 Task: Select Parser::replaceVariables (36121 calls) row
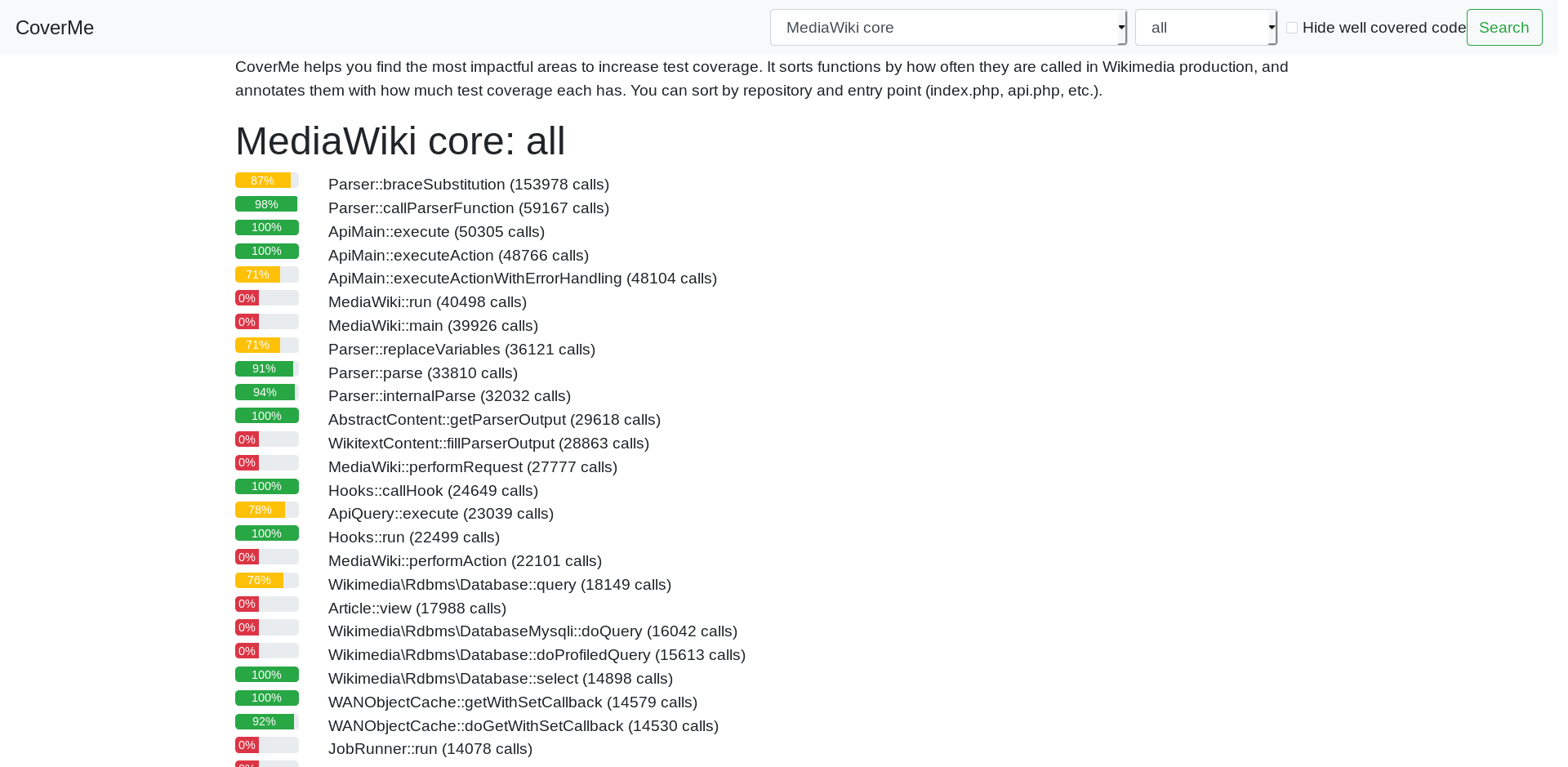click(x=461, y=350)
